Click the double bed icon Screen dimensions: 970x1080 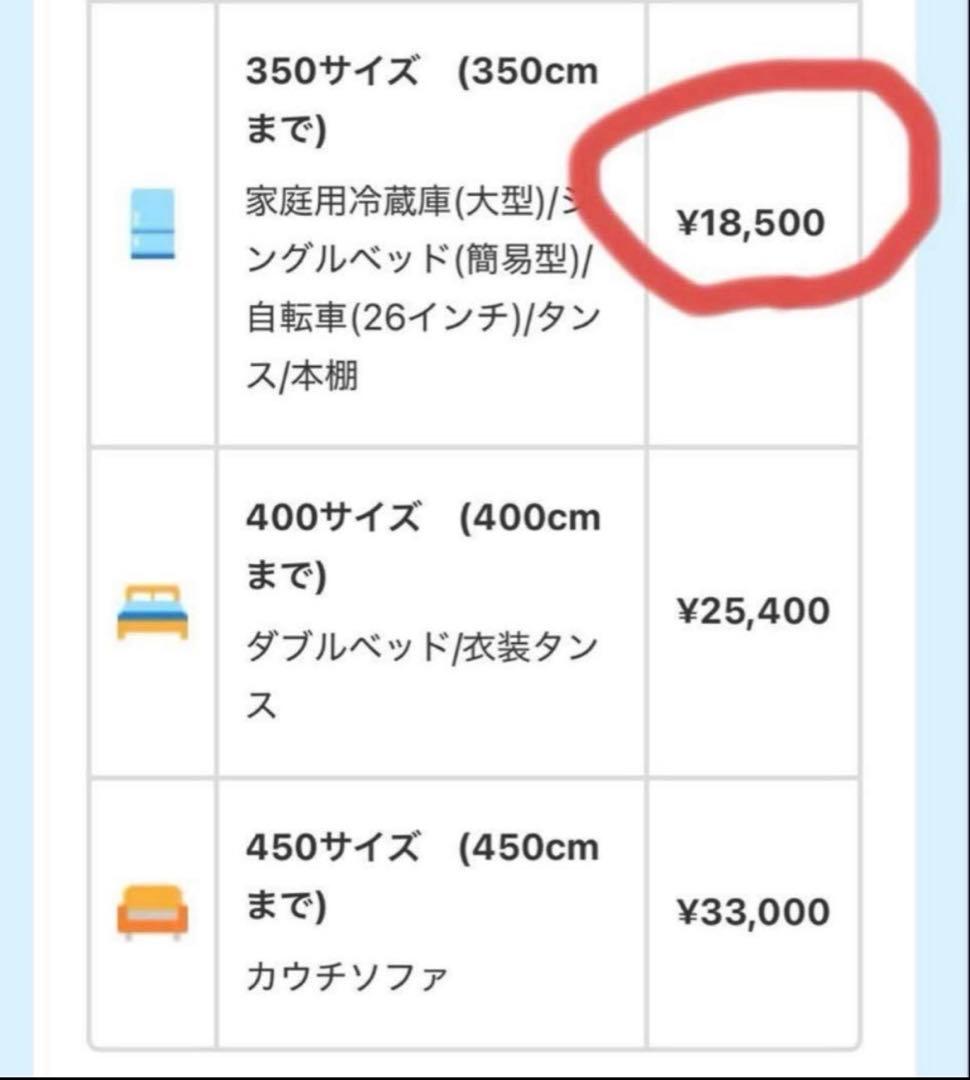click(x=152, y=611)
